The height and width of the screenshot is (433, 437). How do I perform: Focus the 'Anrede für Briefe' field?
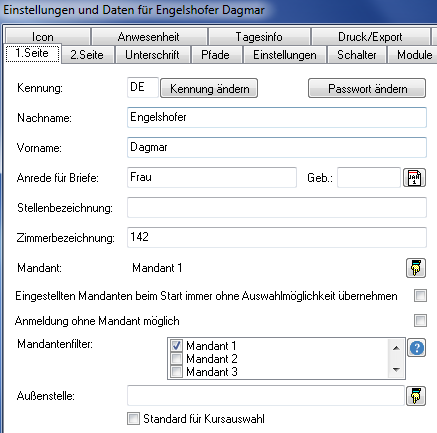click(x=212, y=177)
